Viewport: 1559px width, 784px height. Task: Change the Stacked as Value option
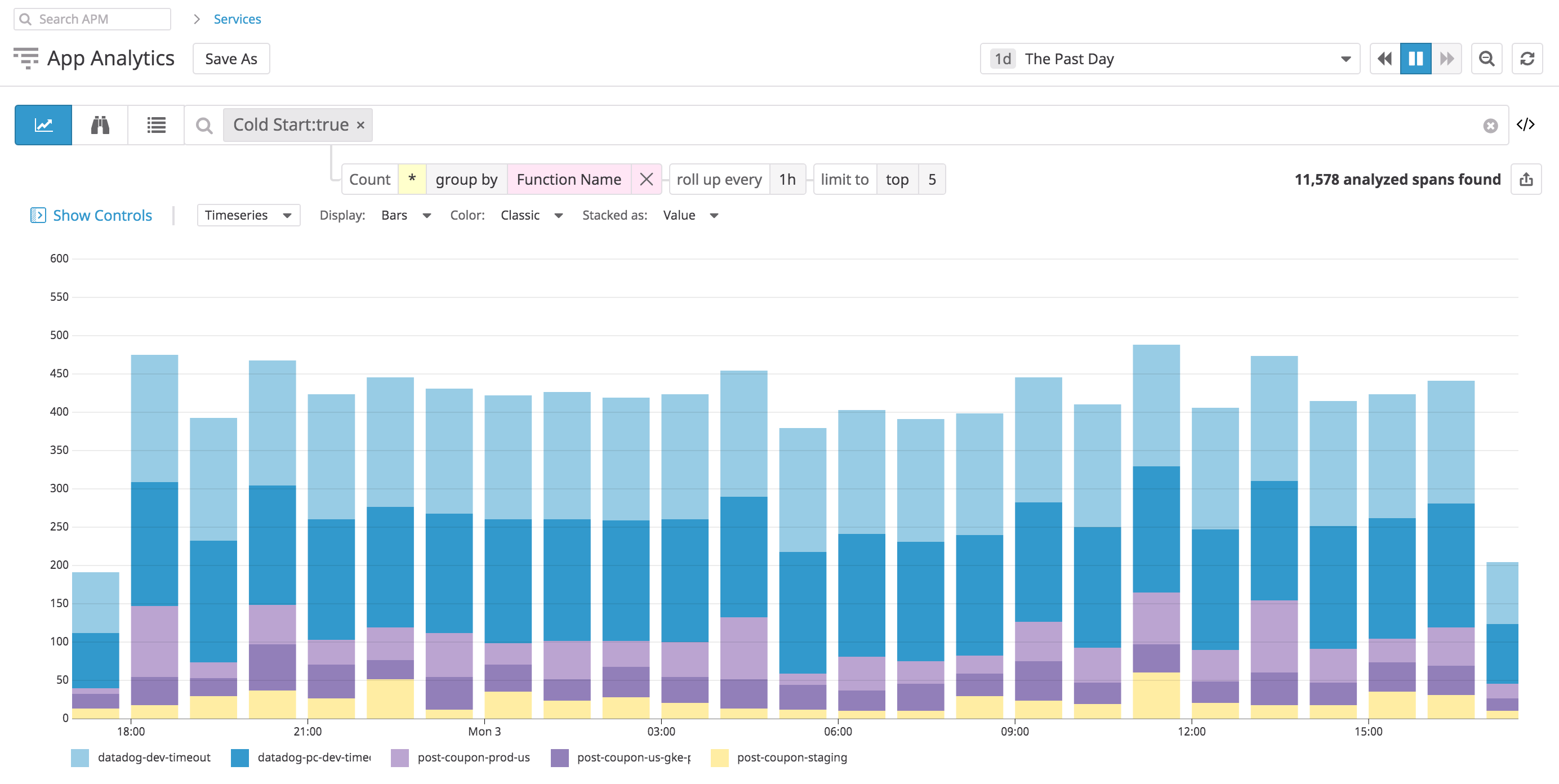pos(691,215)
